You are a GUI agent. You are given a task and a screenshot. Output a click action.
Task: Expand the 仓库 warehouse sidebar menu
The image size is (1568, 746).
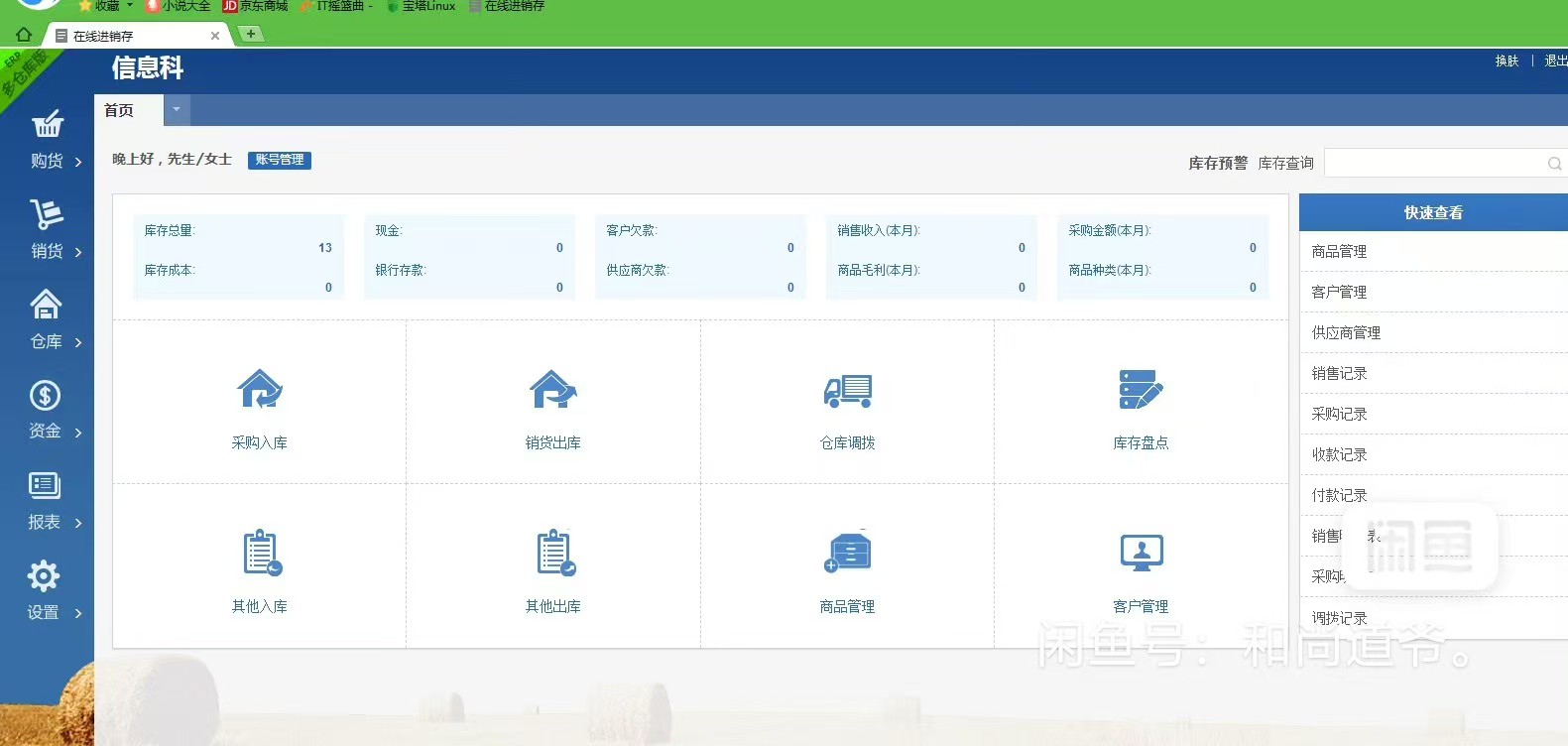tap(47, 320)
